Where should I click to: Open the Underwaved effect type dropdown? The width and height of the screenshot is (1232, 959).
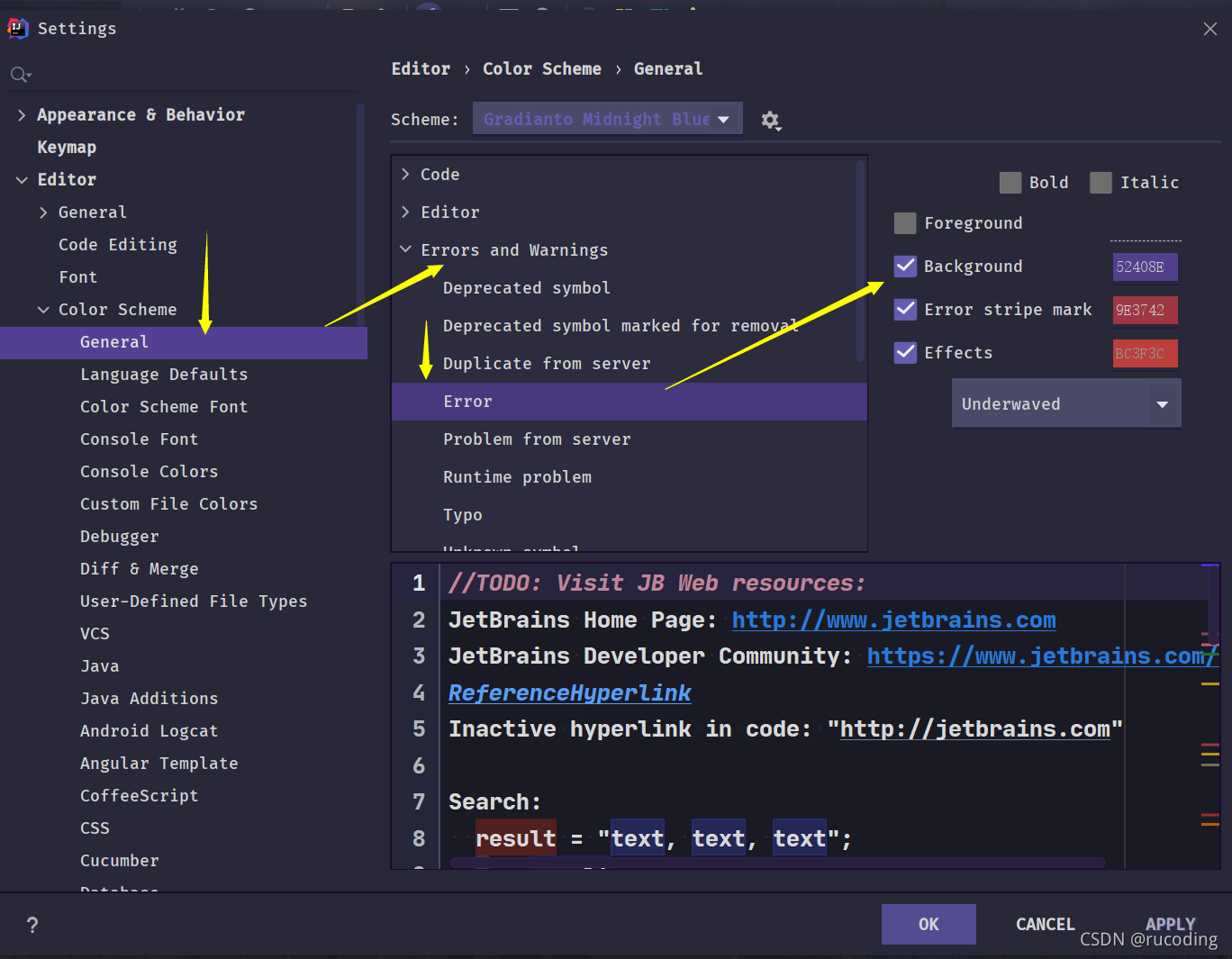tap(1066, 403)
